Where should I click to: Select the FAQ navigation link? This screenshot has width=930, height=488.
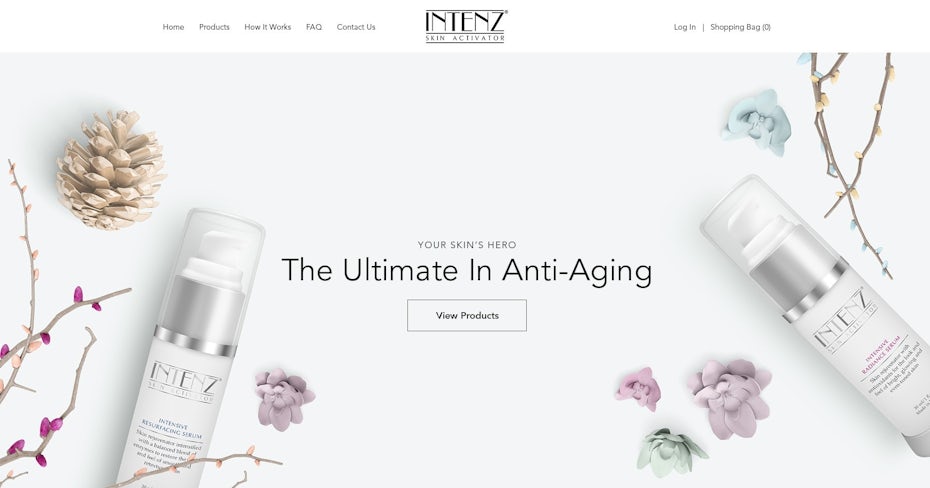click(x=314, y=27)
